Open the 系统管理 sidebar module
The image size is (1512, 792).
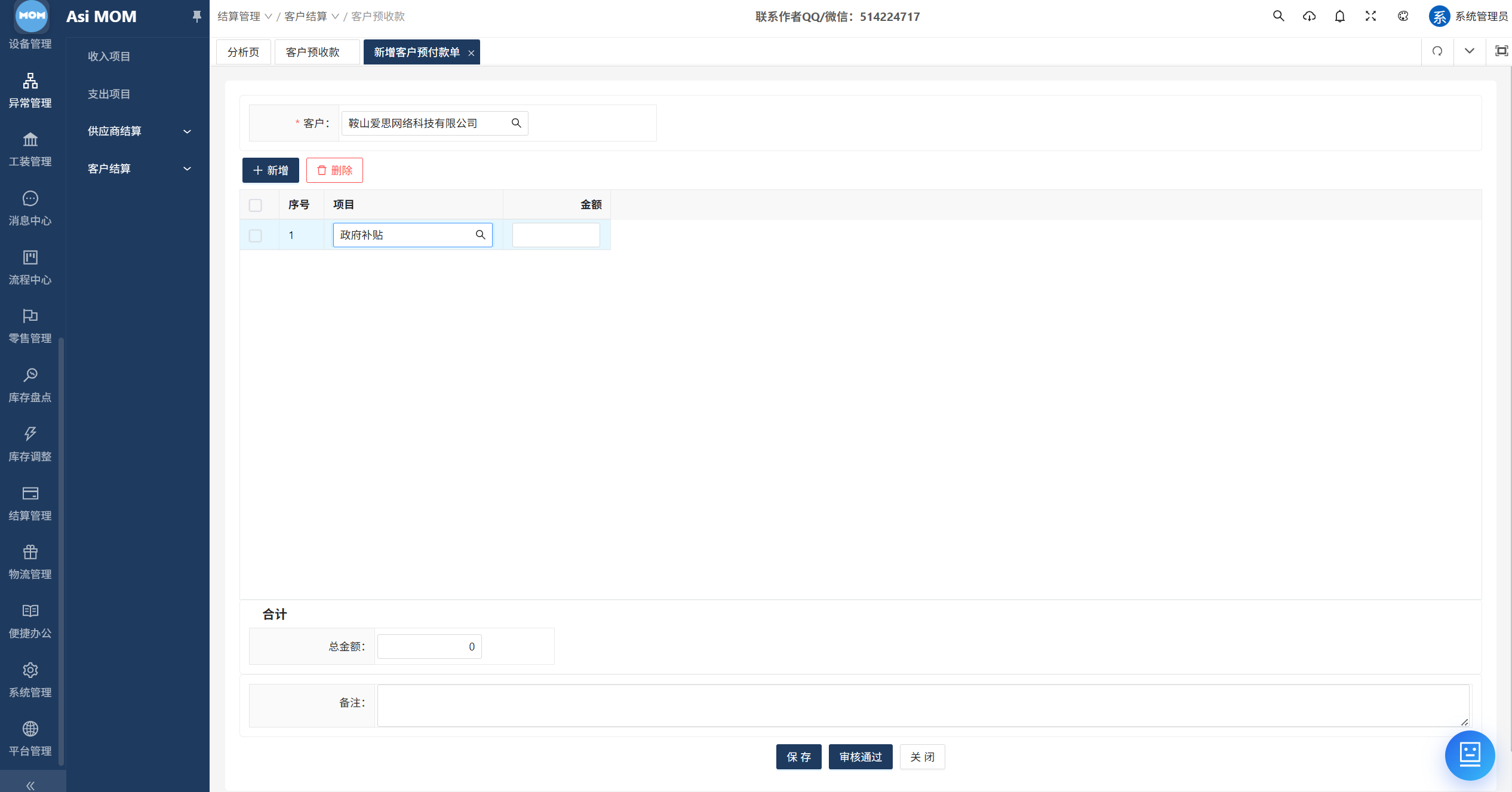pos(30,680)
